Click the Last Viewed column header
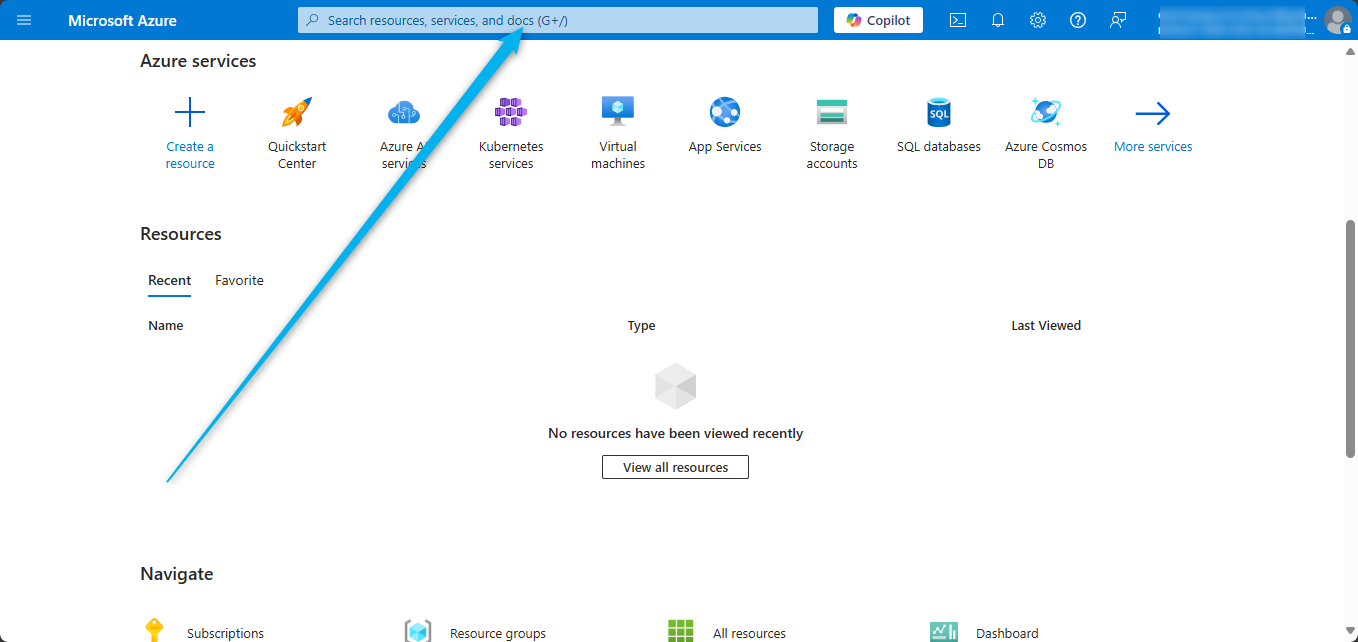 coord(1046,325)
